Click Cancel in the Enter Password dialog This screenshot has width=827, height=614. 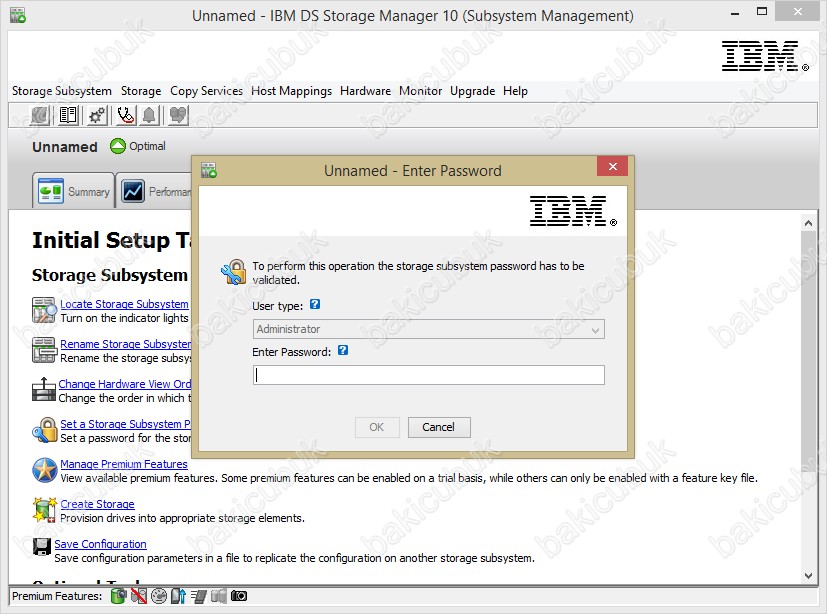(x=438, y=427)
